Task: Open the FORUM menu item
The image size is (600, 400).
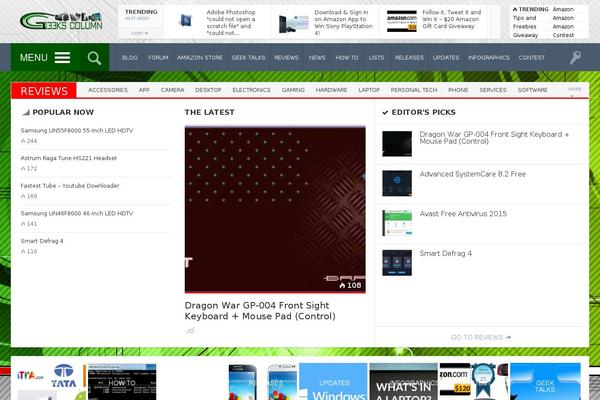Action: 158,57
